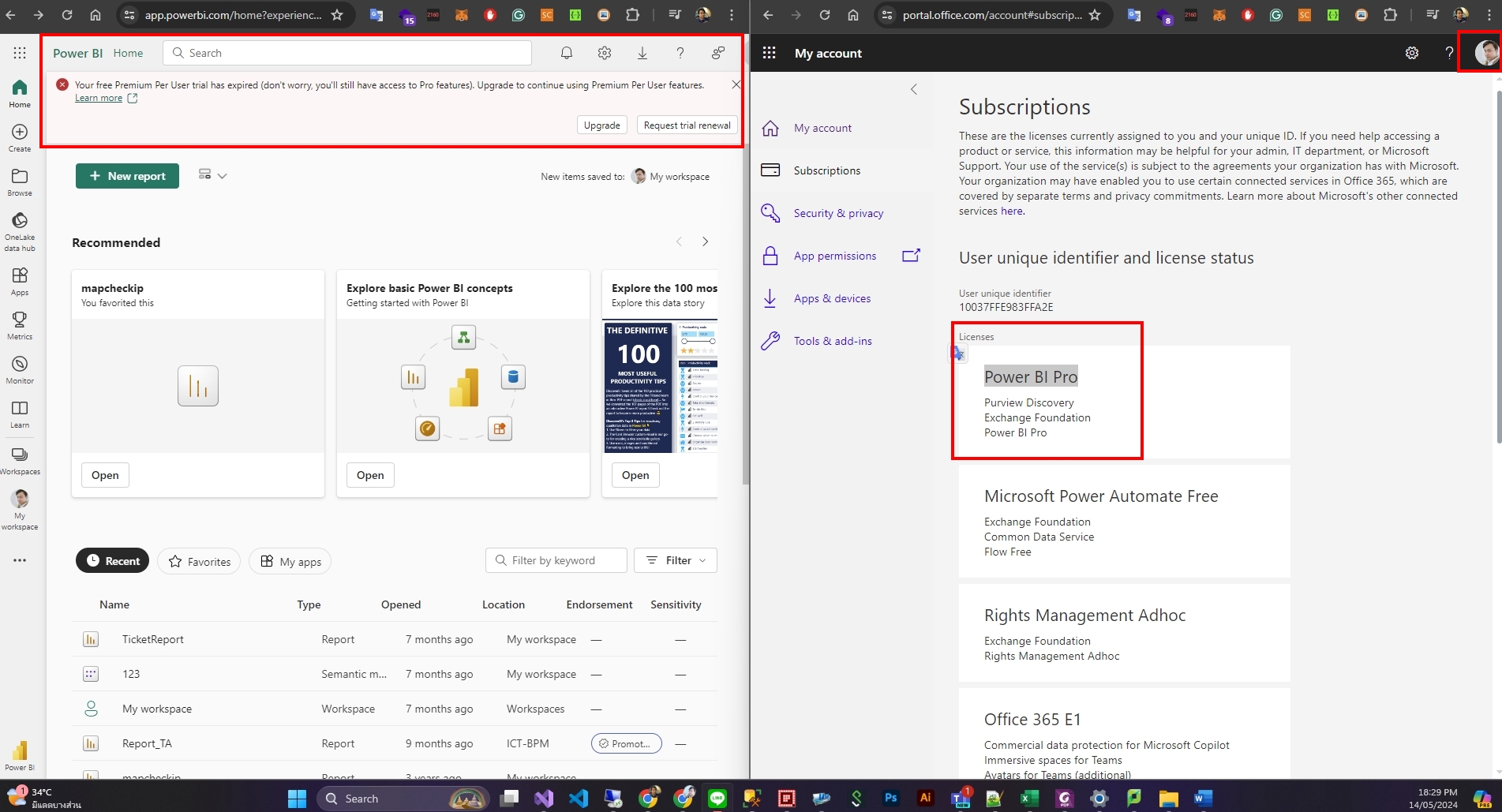The height and width of the screenshot is (812, 1502).
Task: Open Workspaces in Power BI sidebar
Action: [20, 460]
